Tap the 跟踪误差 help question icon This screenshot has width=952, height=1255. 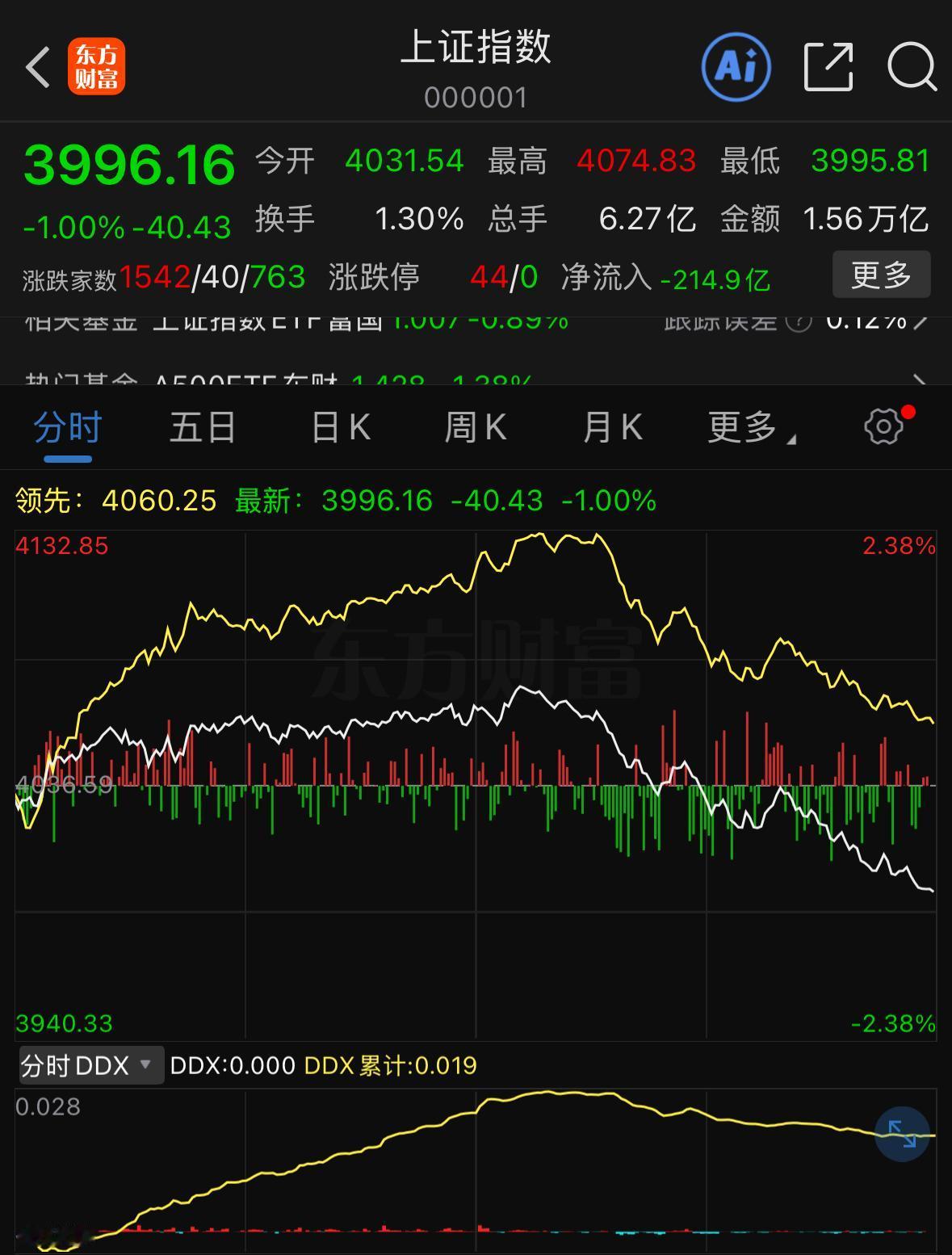(798, 321)
